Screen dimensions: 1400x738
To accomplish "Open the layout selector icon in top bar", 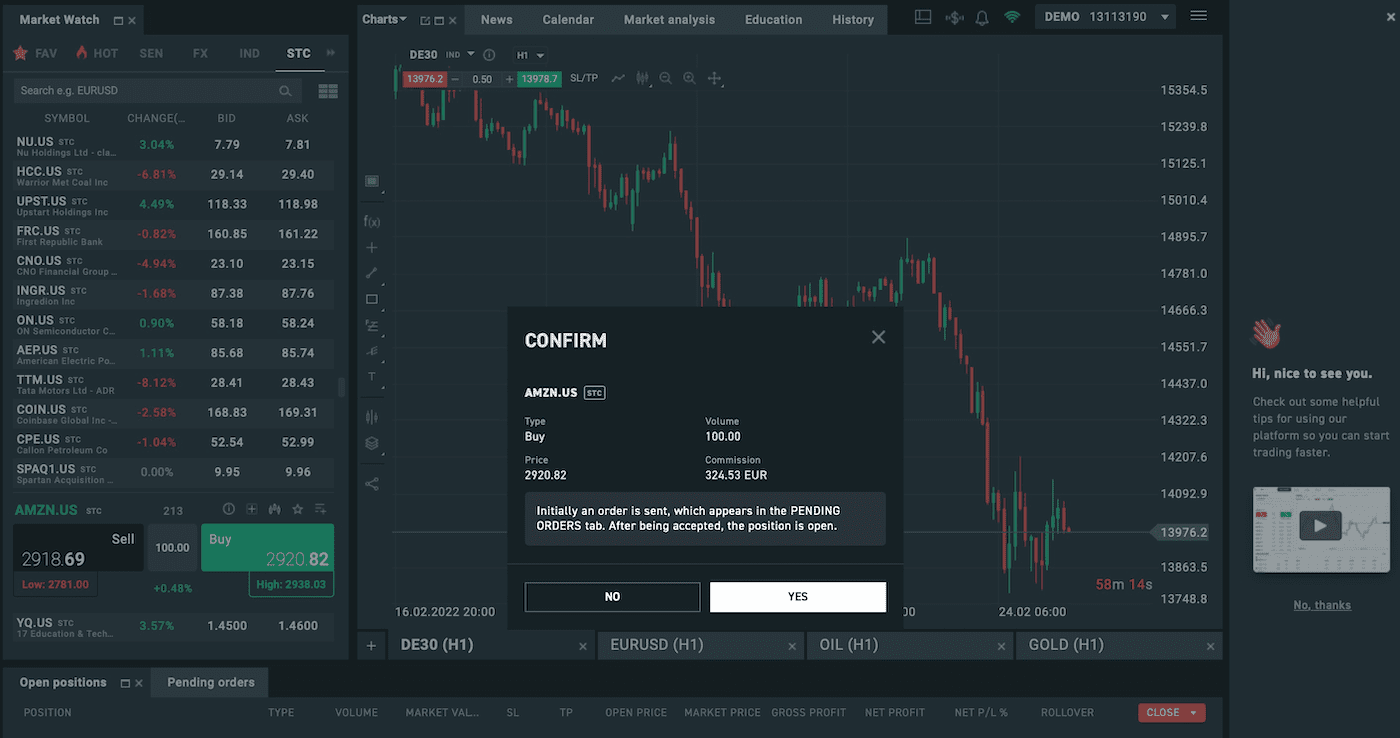I will click(923, 17).
